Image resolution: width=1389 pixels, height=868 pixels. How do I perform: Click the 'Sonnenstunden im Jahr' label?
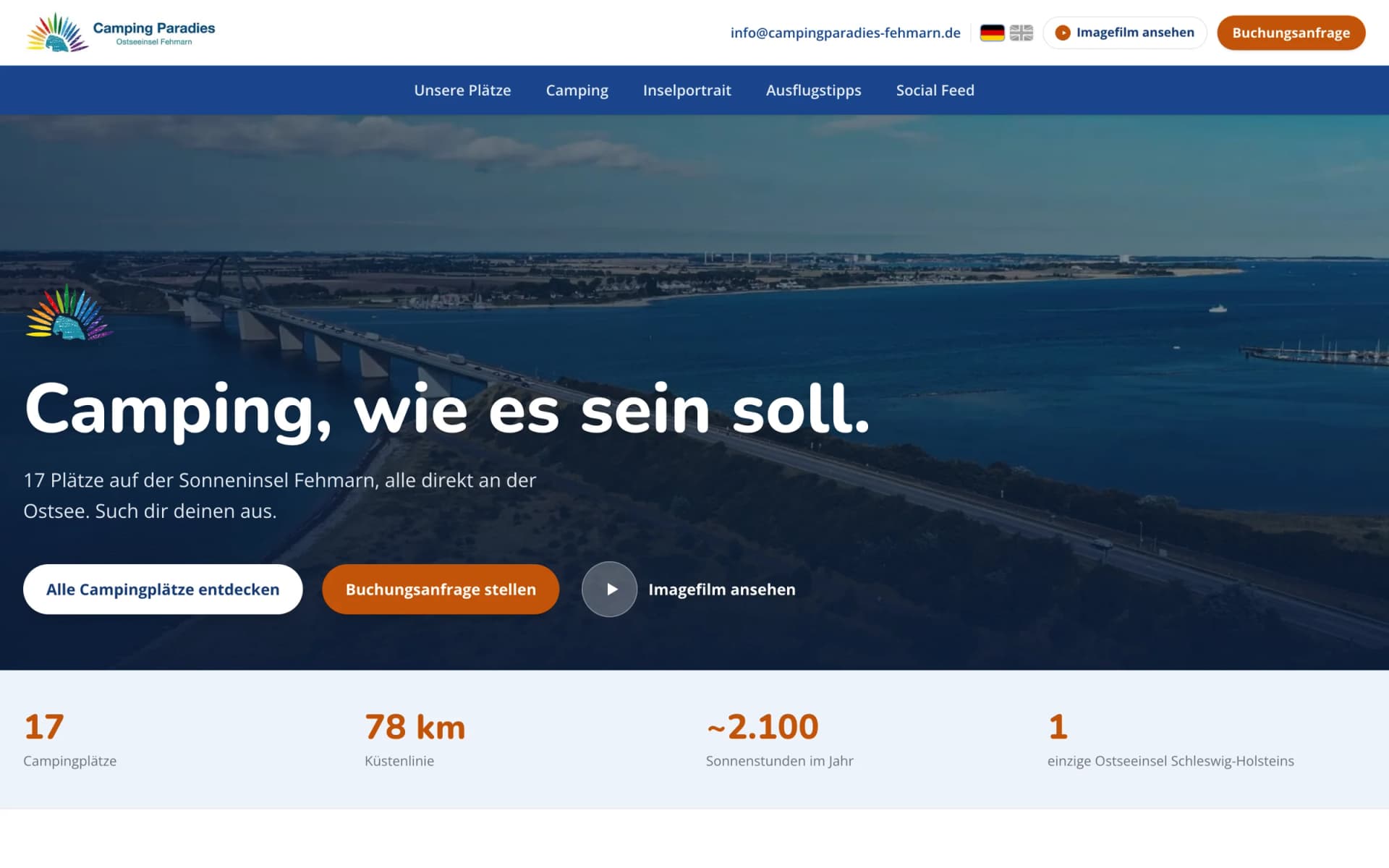(779, 761)
